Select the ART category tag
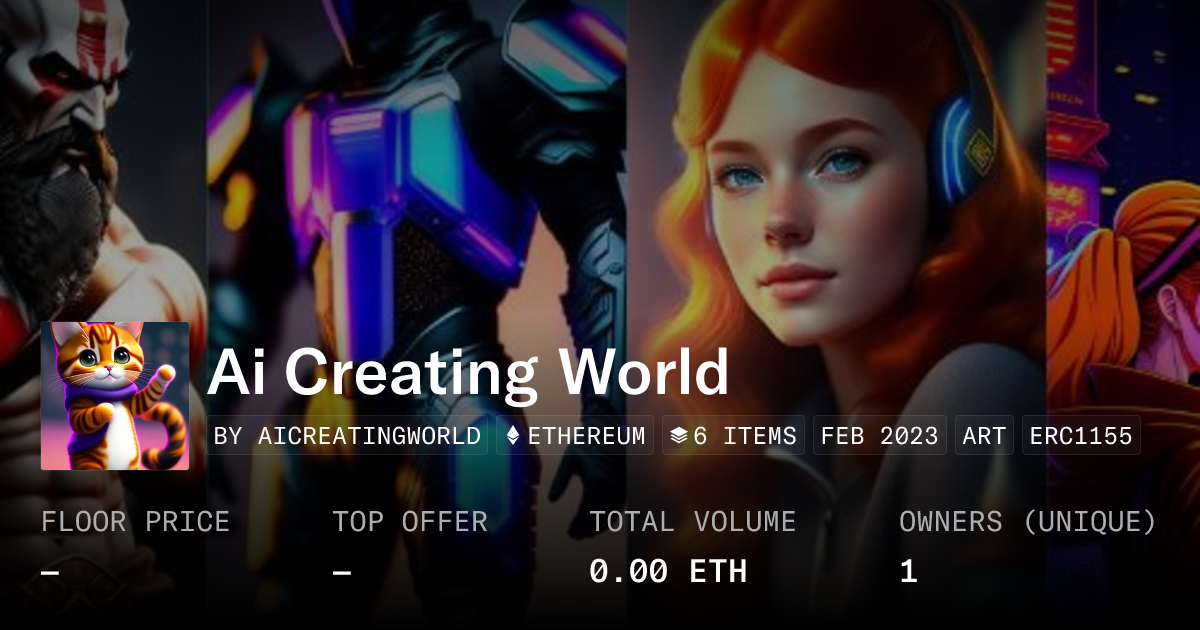1200x630 pixels. coord(985,436)
